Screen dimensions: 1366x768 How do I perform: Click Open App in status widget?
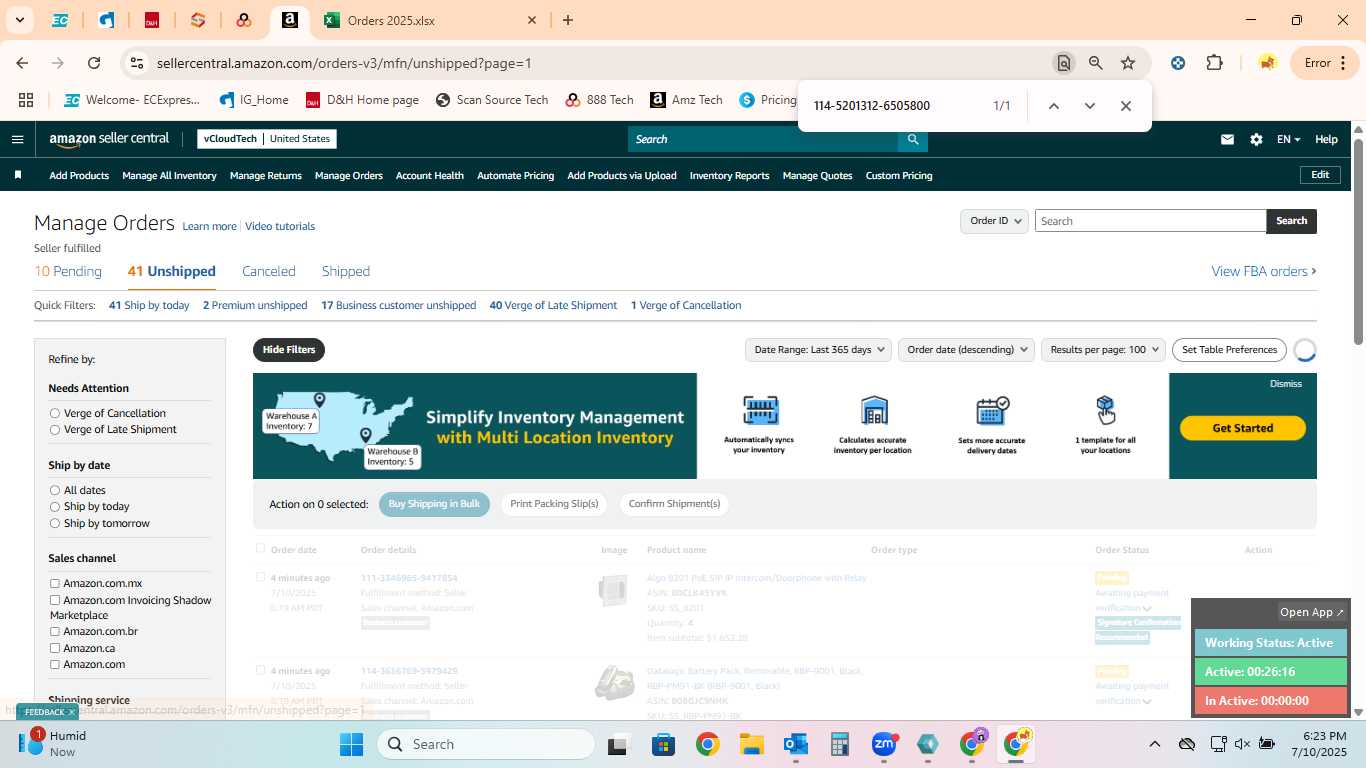[x=1312, y=612]
